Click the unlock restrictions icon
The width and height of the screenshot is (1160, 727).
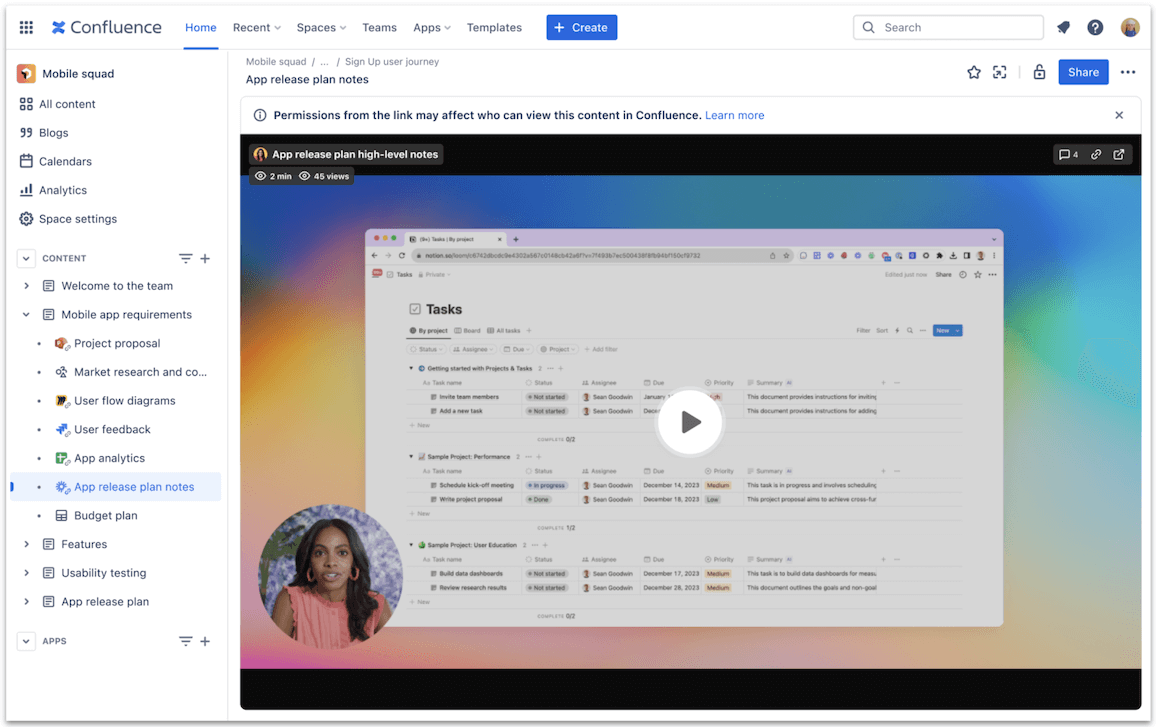point(1039,72)
